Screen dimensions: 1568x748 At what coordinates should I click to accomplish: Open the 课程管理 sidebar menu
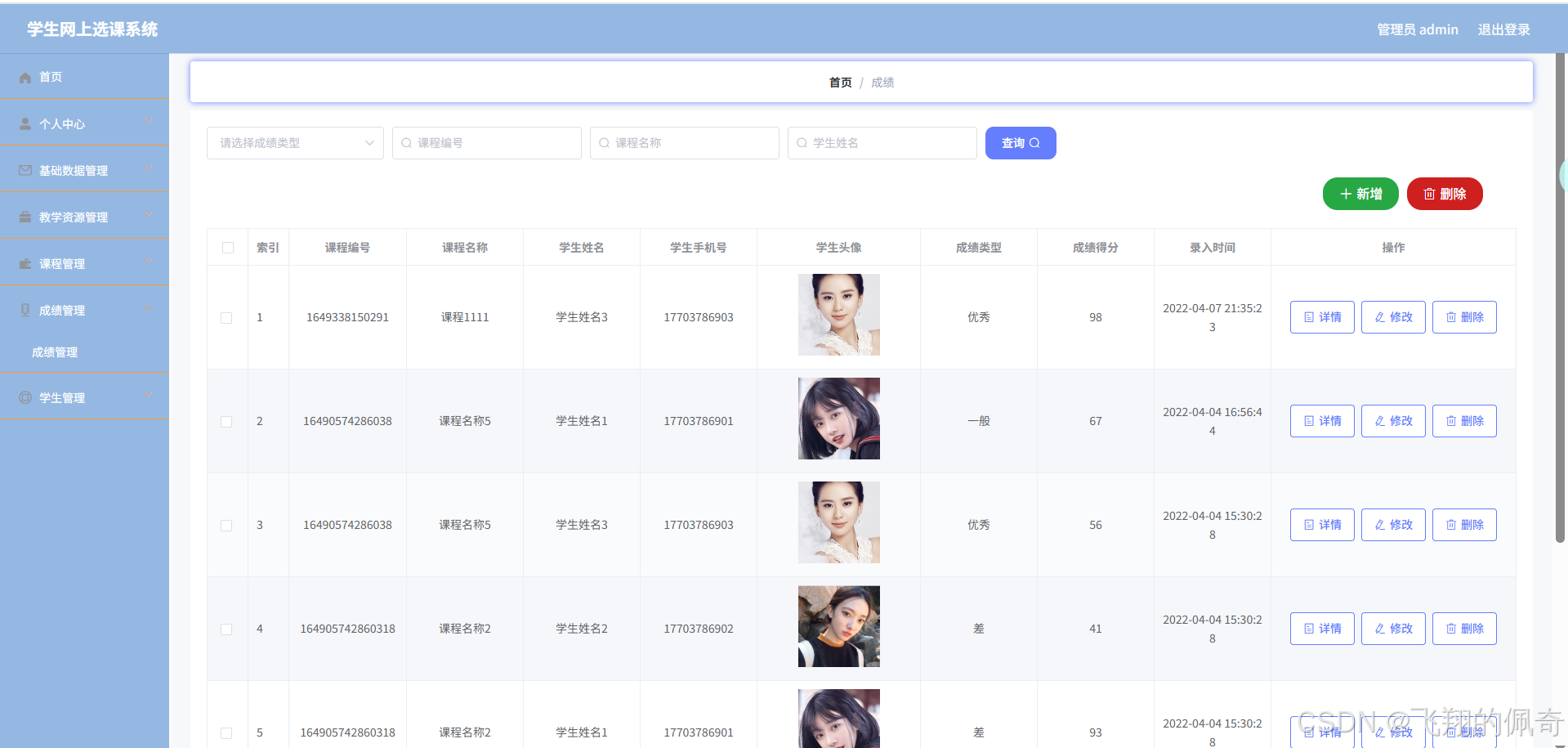(84, 263)
